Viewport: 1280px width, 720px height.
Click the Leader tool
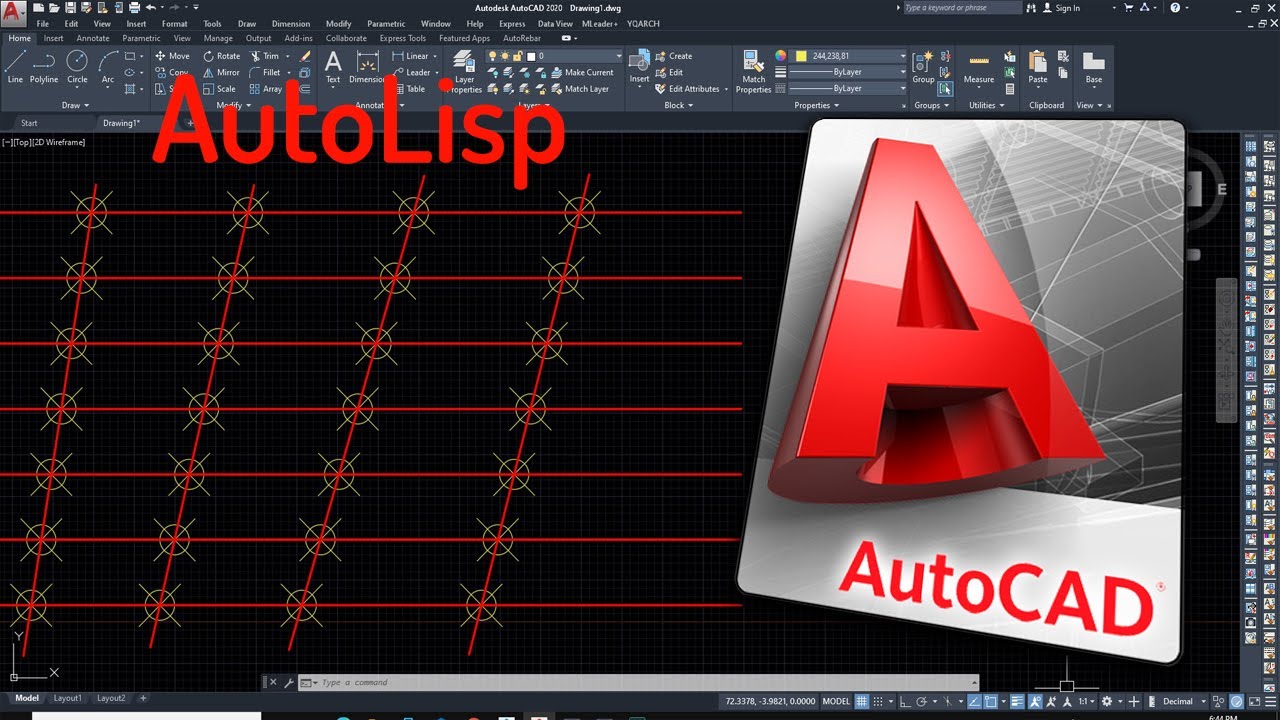click(x=411, y=72)
